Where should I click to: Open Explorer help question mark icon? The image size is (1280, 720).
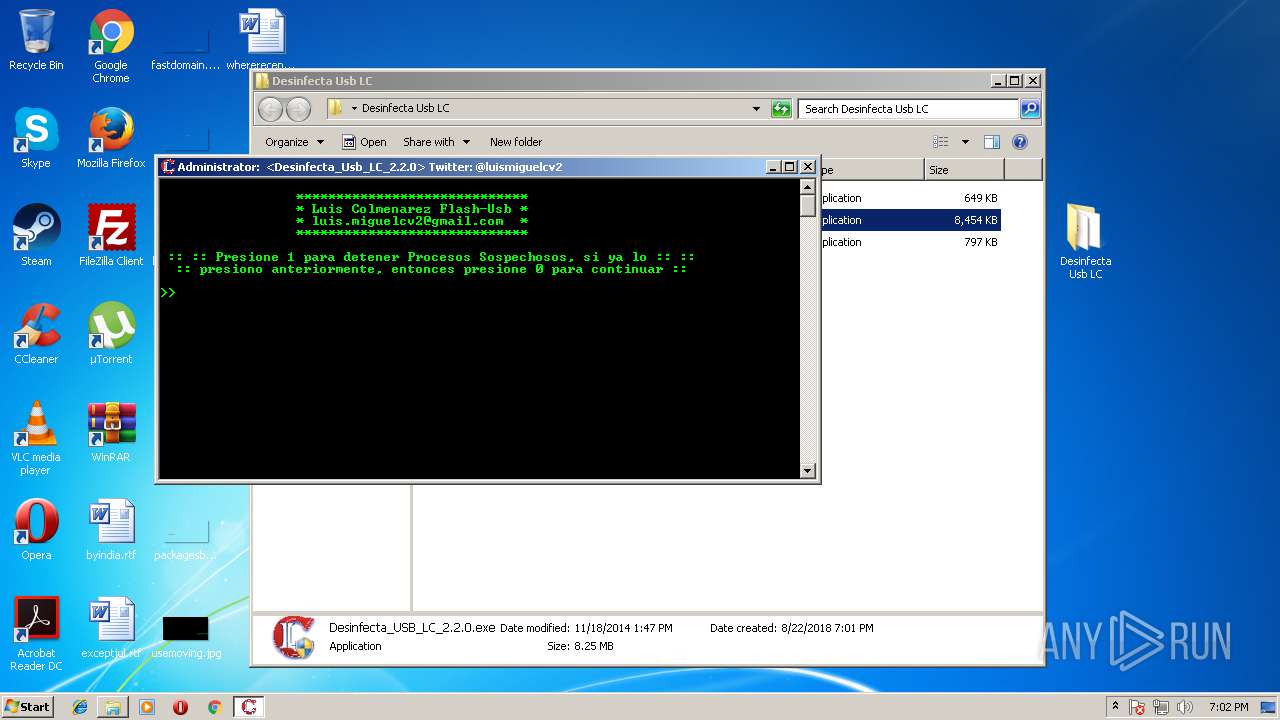tap(1020, 142)
